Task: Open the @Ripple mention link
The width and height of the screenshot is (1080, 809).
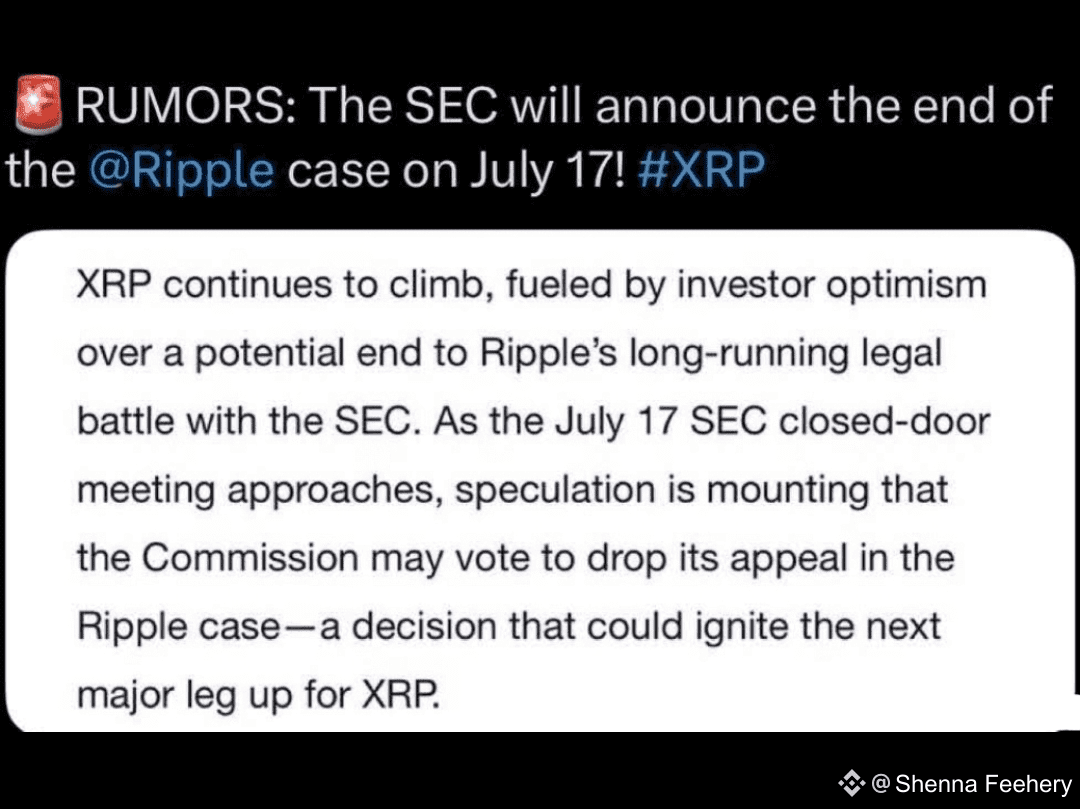Action: click(x=180, y=172)
